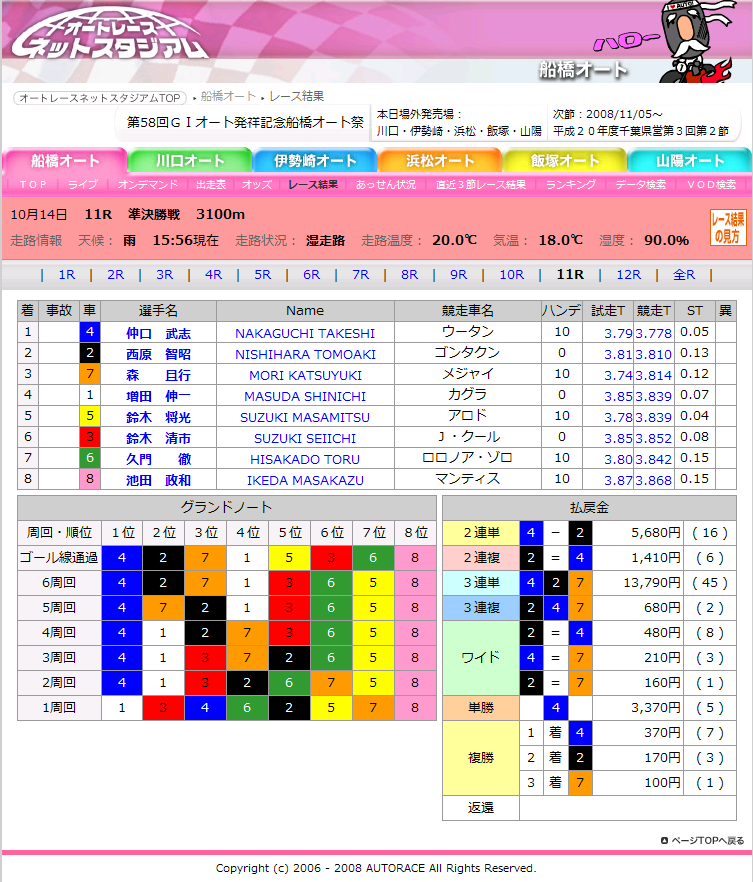Go to race 2R results
The height and width of the screenshot is (882, 753).
[116, 274]
